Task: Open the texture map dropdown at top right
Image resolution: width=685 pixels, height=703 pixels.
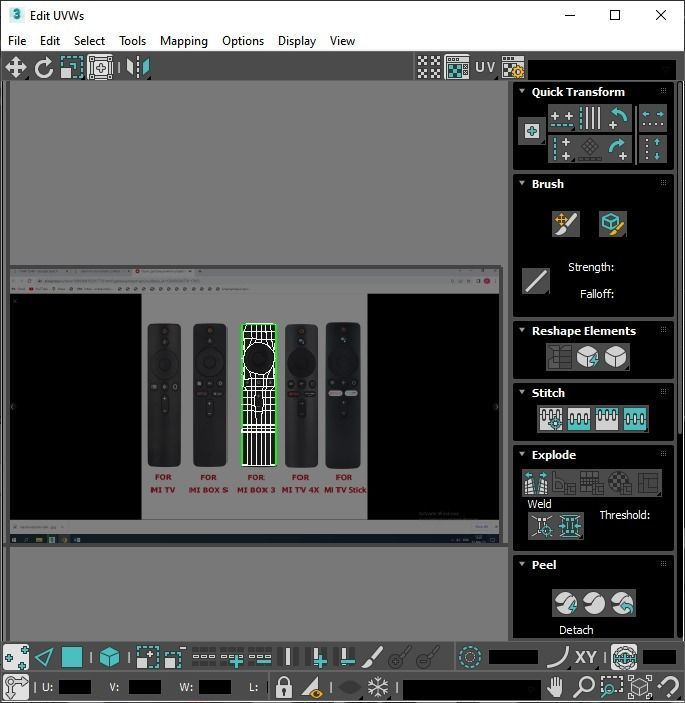Action: click(x=602, y=69)
